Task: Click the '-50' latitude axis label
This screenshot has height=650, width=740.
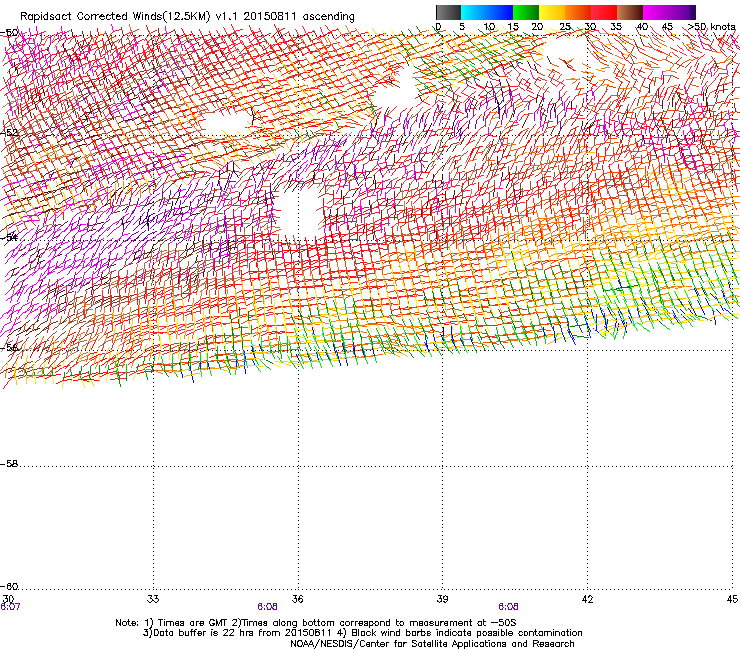Action: click(x=9, y=33)
